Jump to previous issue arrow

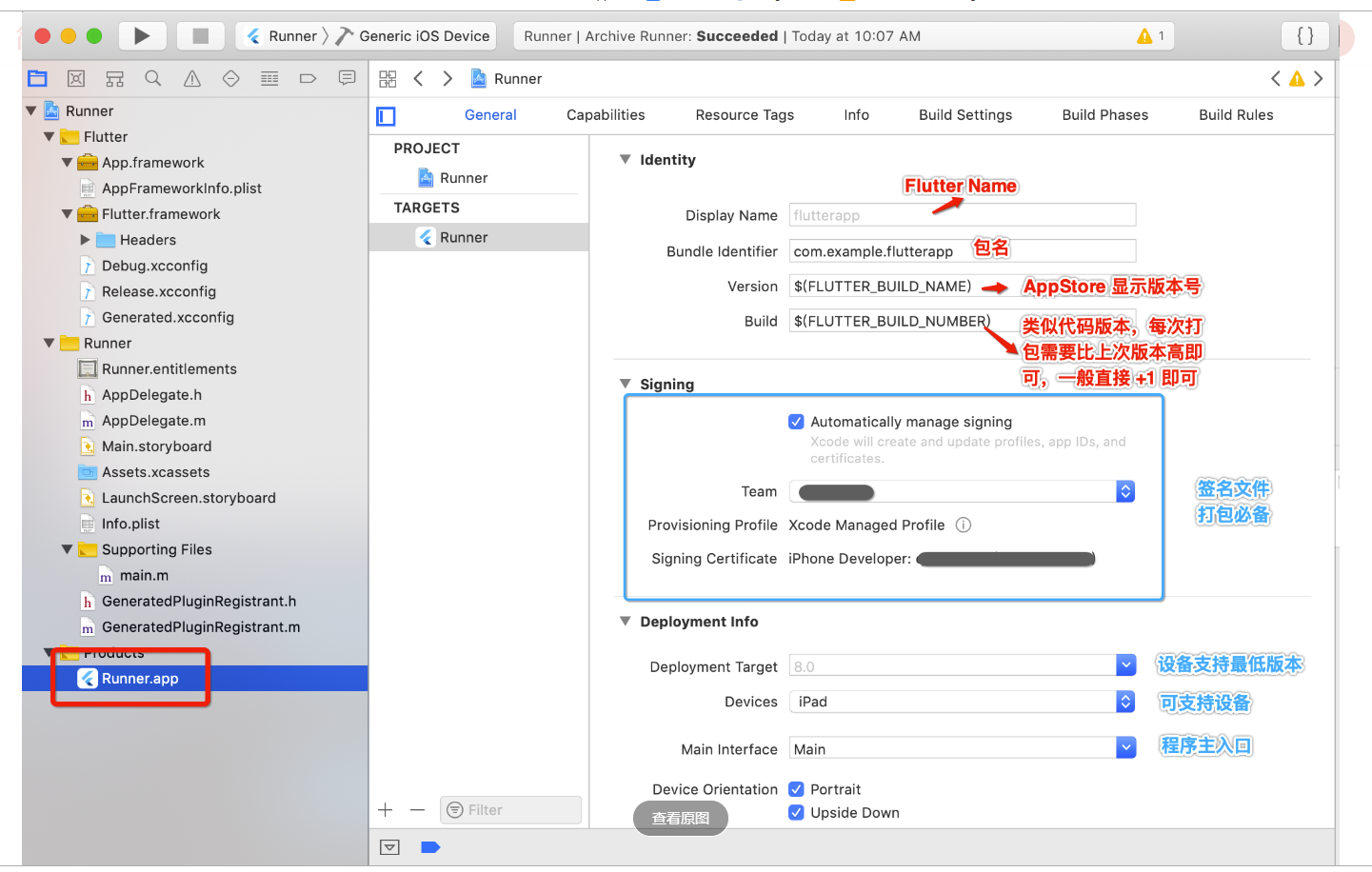(1276, 79)
